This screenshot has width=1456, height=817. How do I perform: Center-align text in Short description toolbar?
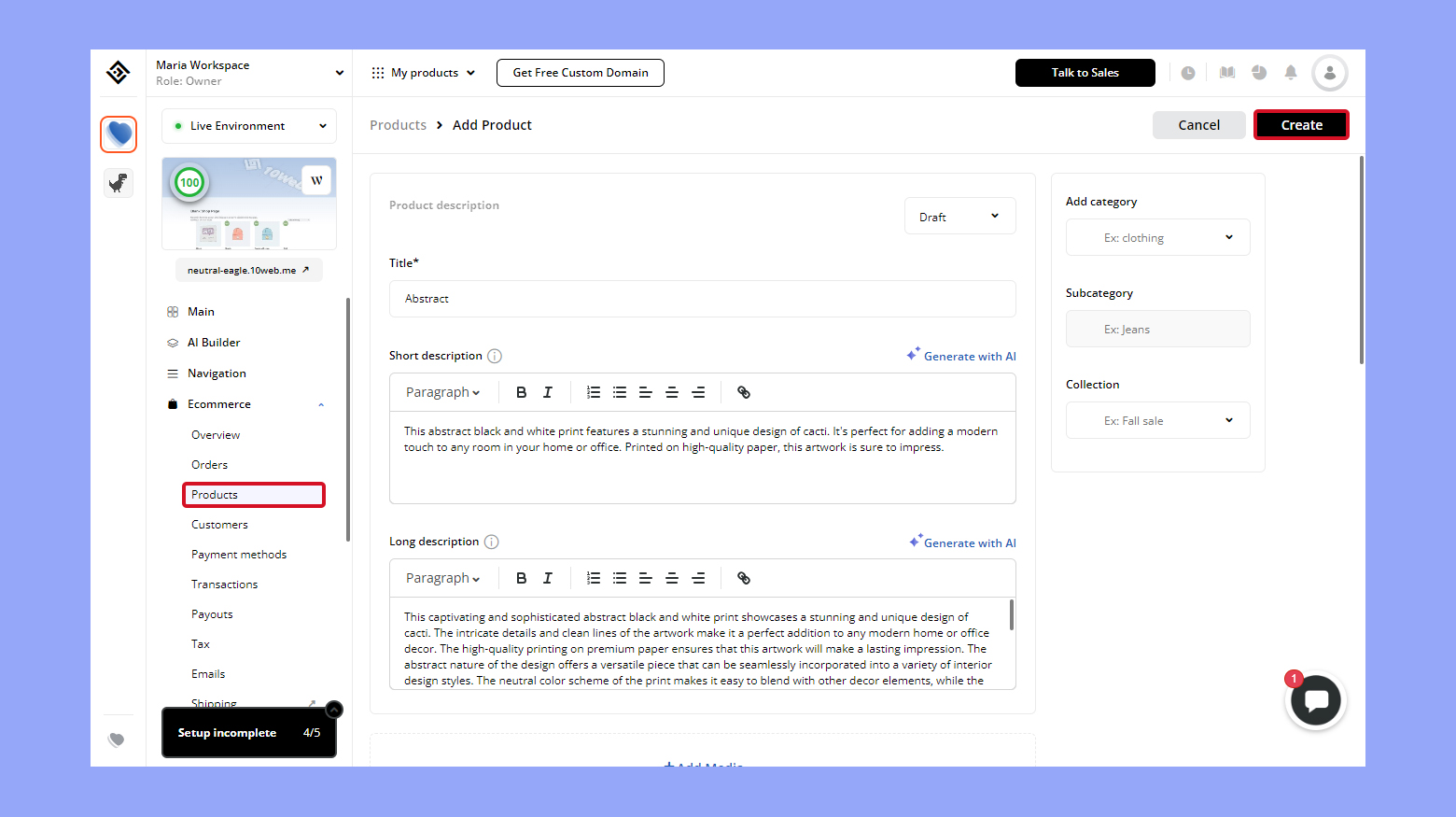coord(671,392)
